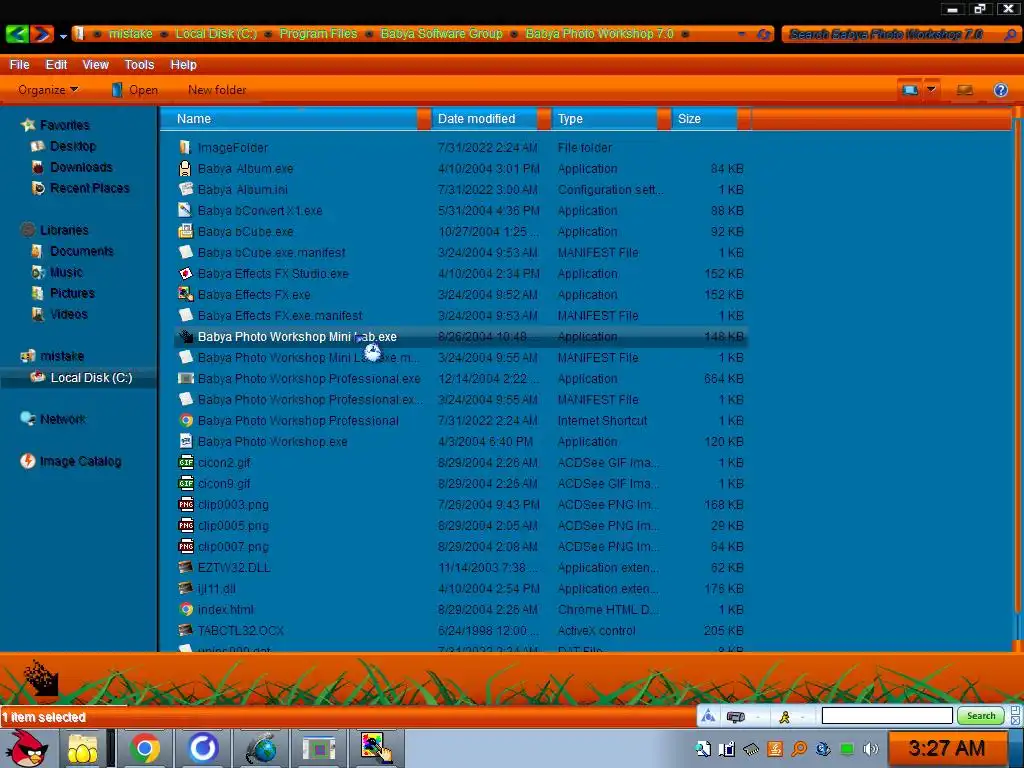Screen dimensions: 1024x768
Task: Select Downloads in Favorites
Action: coord(81,167)
